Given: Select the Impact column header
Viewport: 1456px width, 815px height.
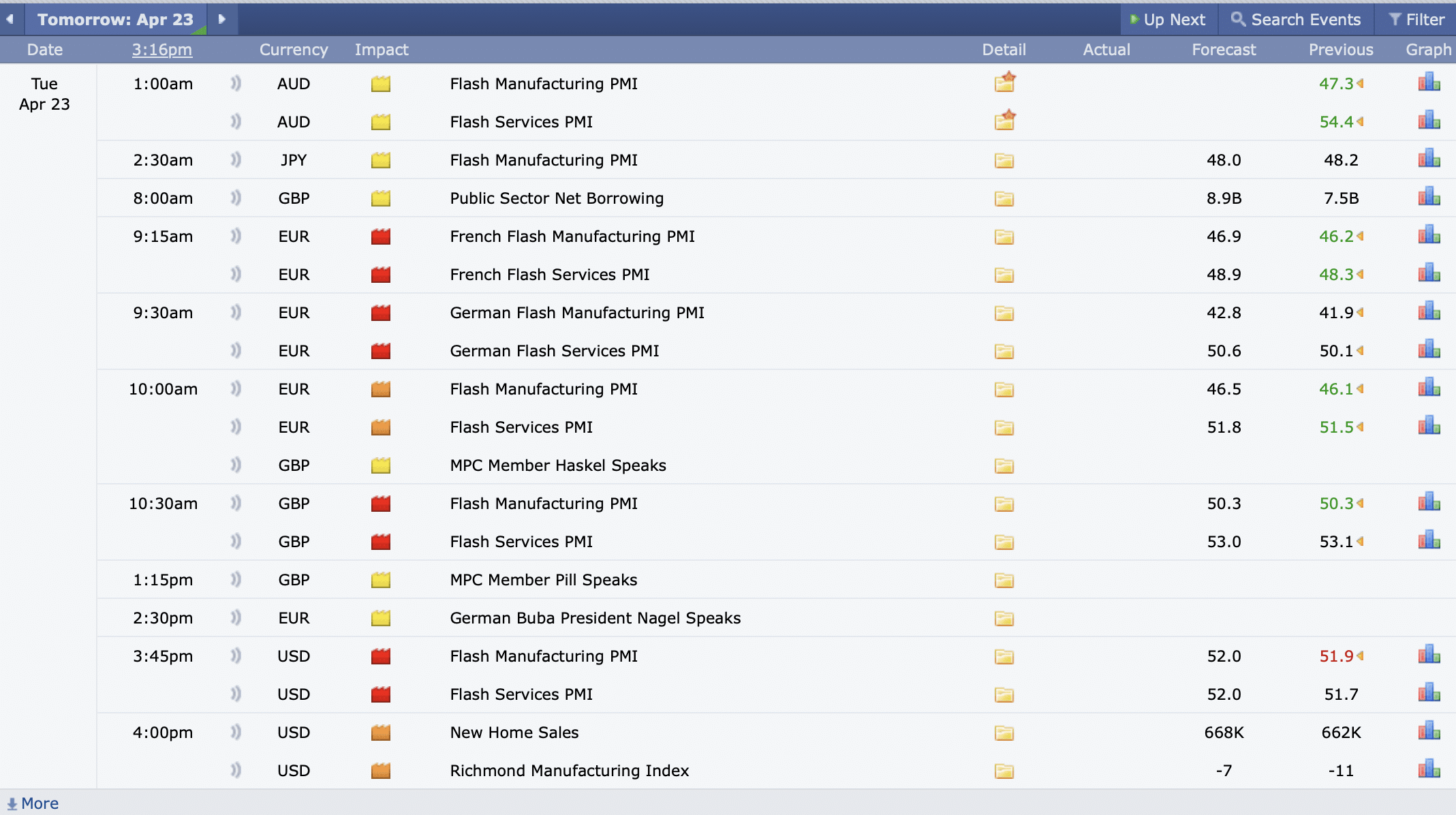Looking at the screenshot, I should point(382,50).
